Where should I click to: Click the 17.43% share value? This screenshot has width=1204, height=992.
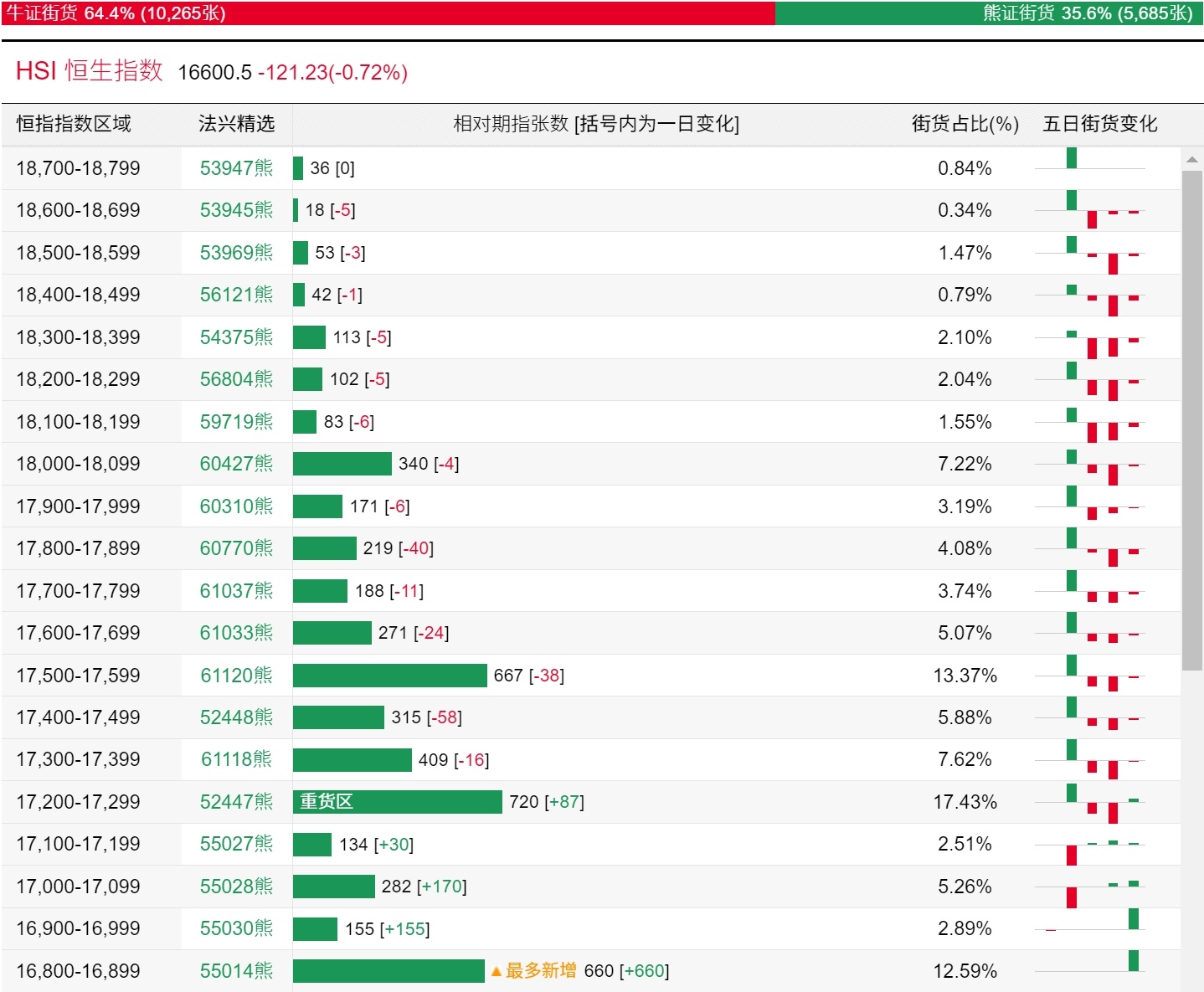click(965, 802)
